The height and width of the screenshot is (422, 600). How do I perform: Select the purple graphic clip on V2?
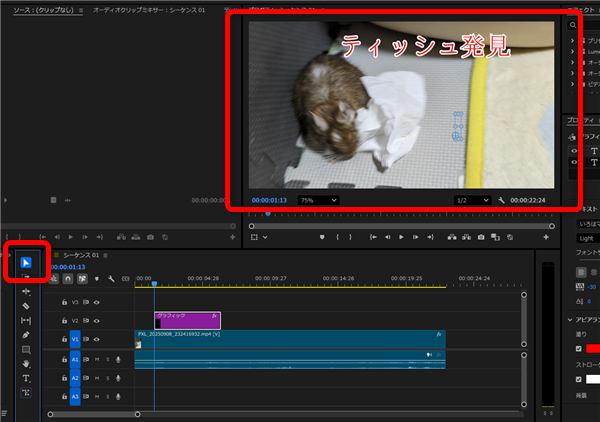pyautogui.click(x=187, y=321)
